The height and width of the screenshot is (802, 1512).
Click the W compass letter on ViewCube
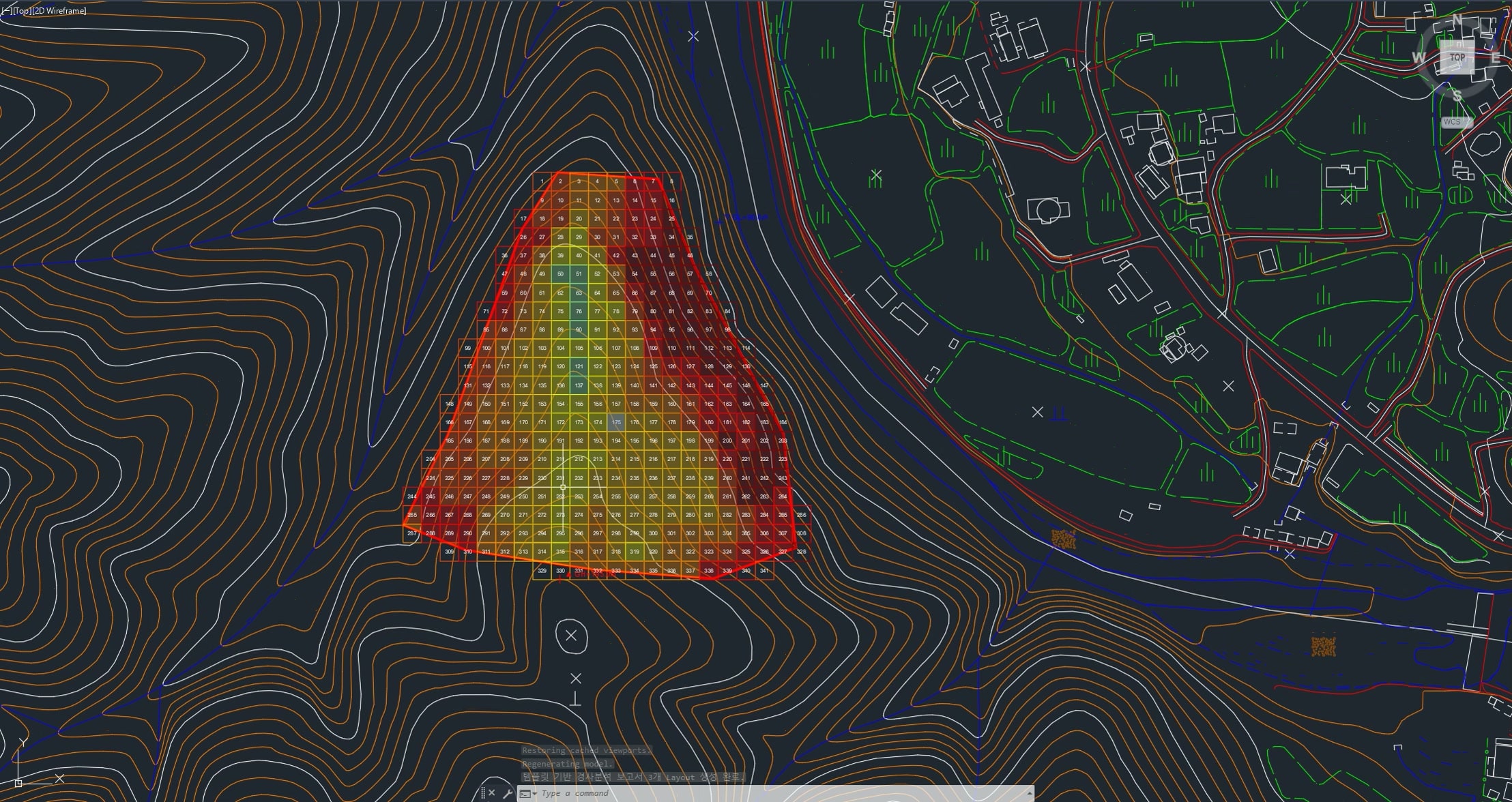[x=1419, y=58]
